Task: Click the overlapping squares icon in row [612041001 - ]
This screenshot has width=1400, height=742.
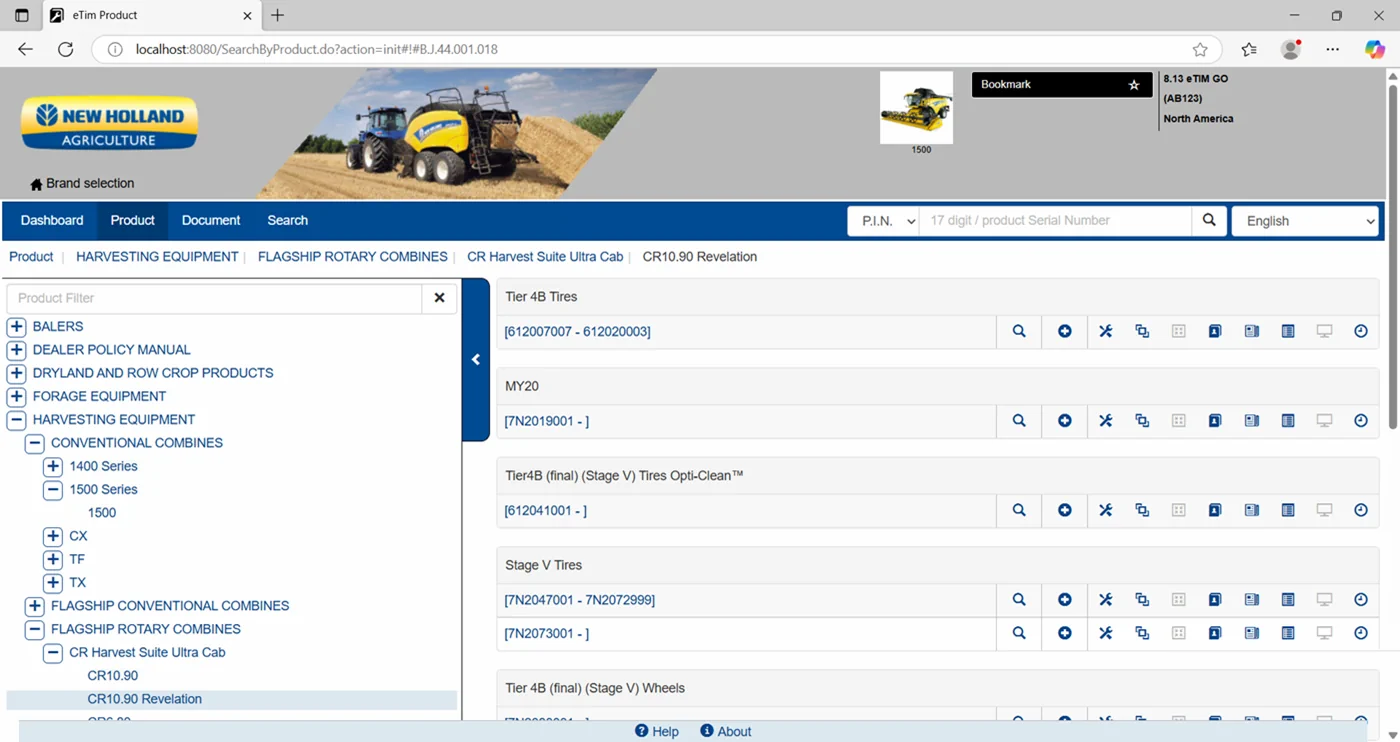Action: [1142, 510]
